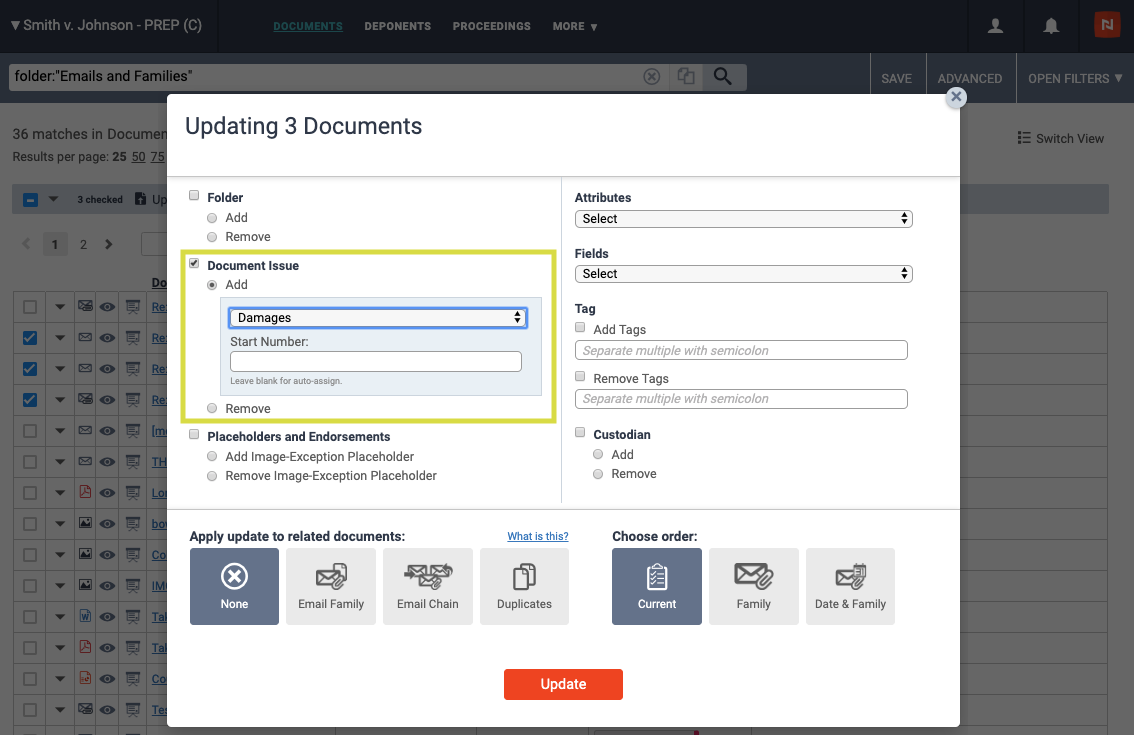The height and width of the screenshot is (735, 1134).
Task: Set results per page to 50
Action: coord(138,156)
